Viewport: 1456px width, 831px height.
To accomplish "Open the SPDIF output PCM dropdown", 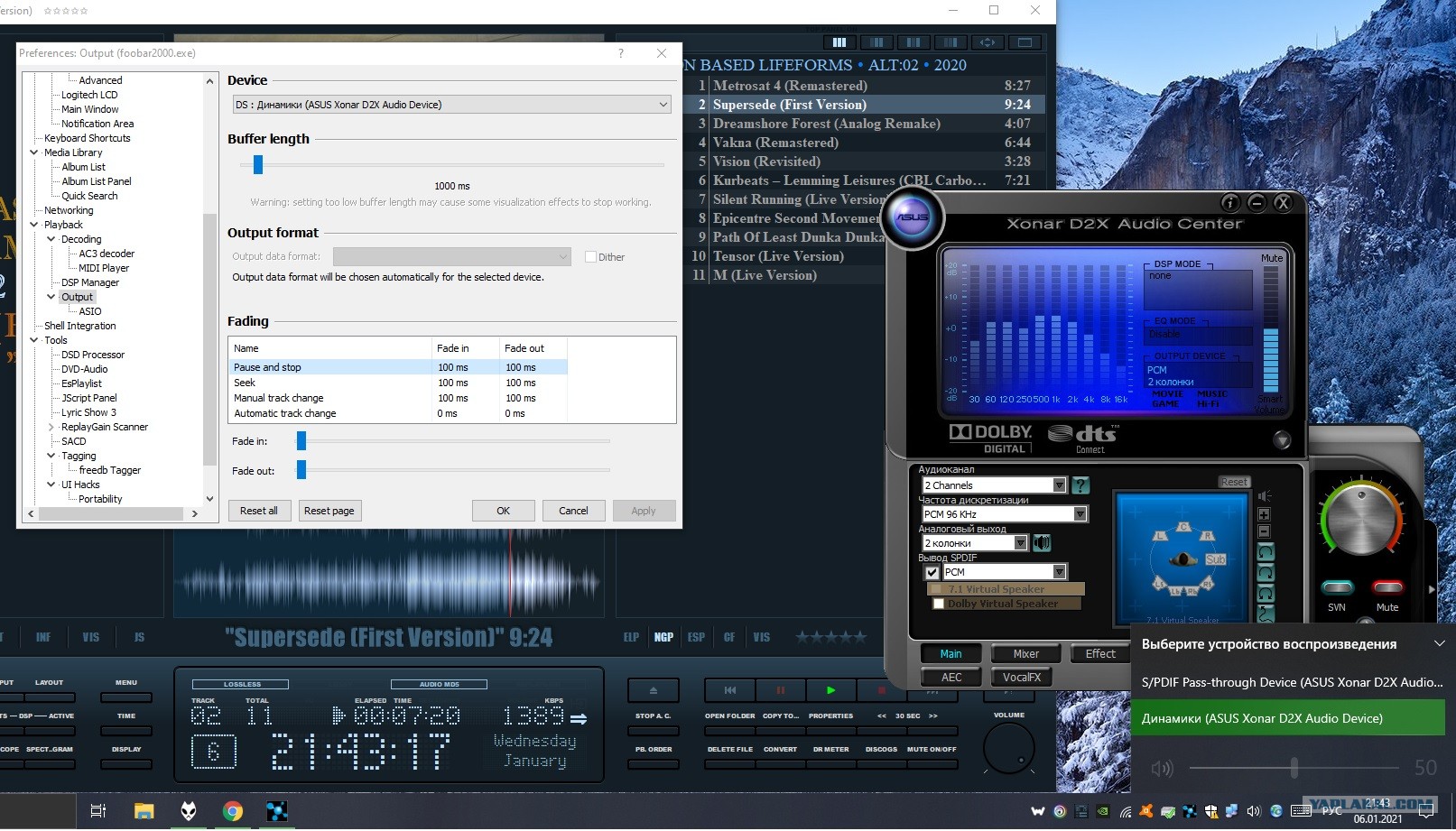I will click(x=1005, y=572).
